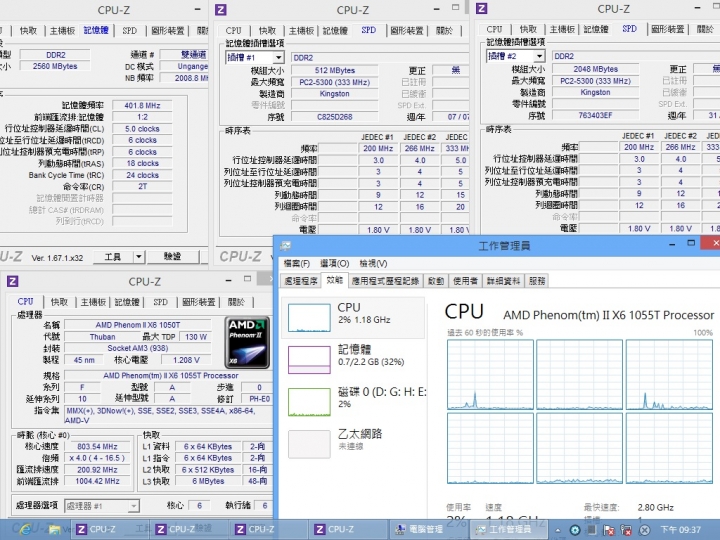Open File Explorer folder icon on taskbar
This screenshot has width=720, height=540.
click(x=55, y=529)
